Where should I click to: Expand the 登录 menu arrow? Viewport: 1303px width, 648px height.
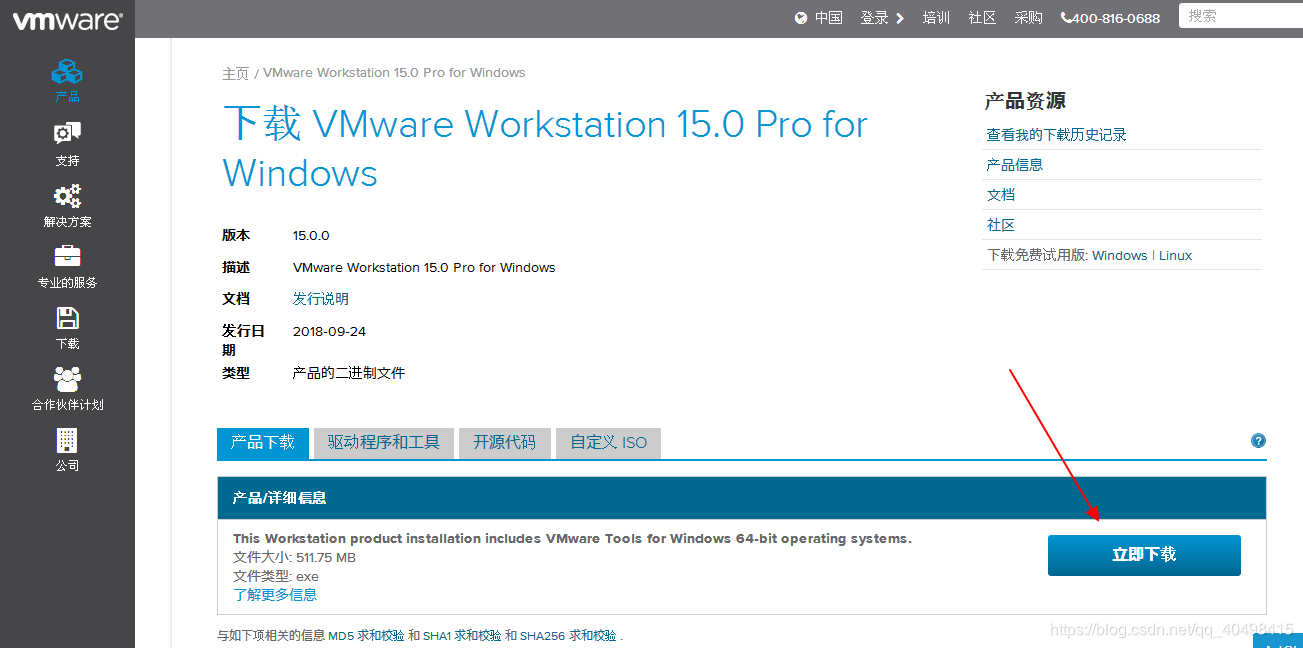(900, 18)
